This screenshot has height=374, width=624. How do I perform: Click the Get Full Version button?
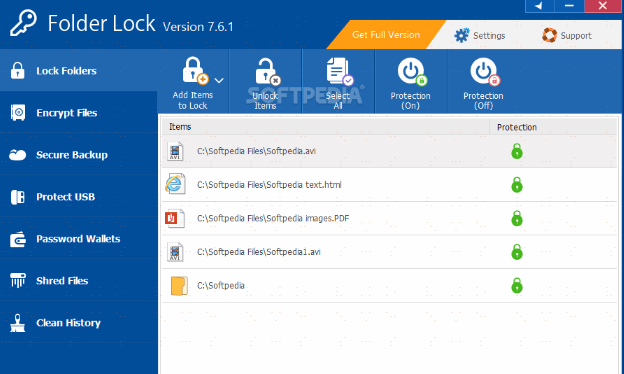pos(386,35)
